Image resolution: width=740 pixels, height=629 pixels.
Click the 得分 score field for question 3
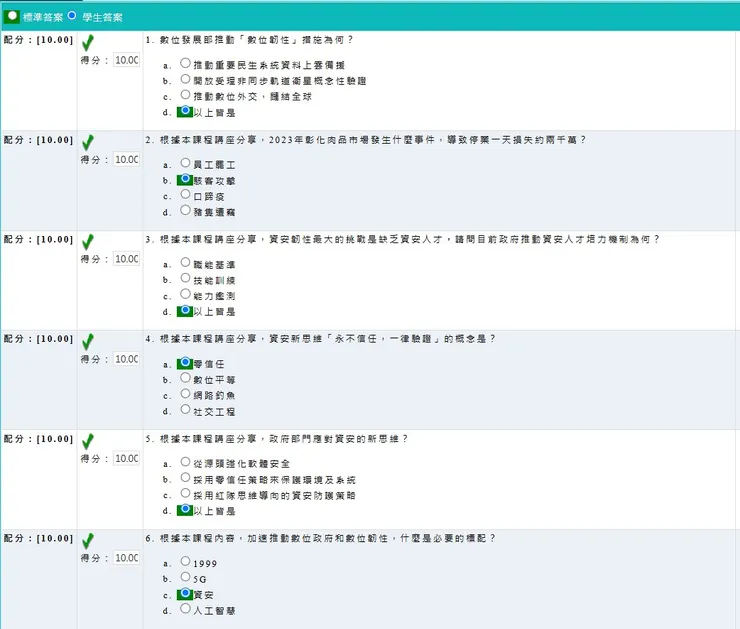[x=126, y=259]
